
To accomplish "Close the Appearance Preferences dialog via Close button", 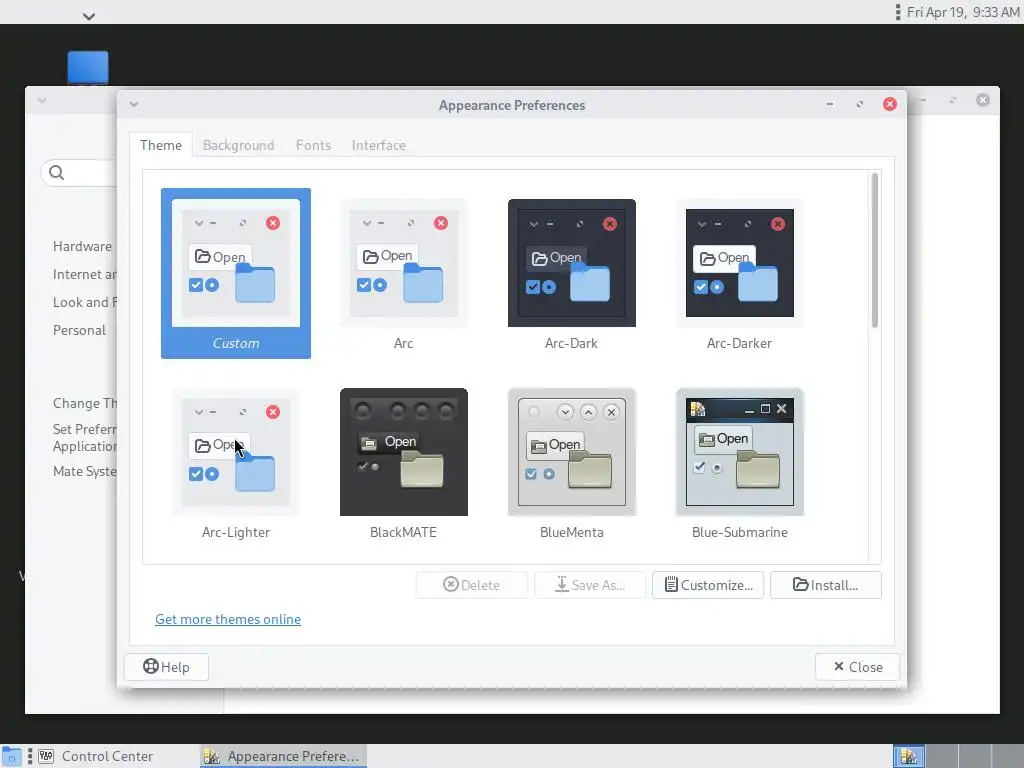I will [857, 667].
